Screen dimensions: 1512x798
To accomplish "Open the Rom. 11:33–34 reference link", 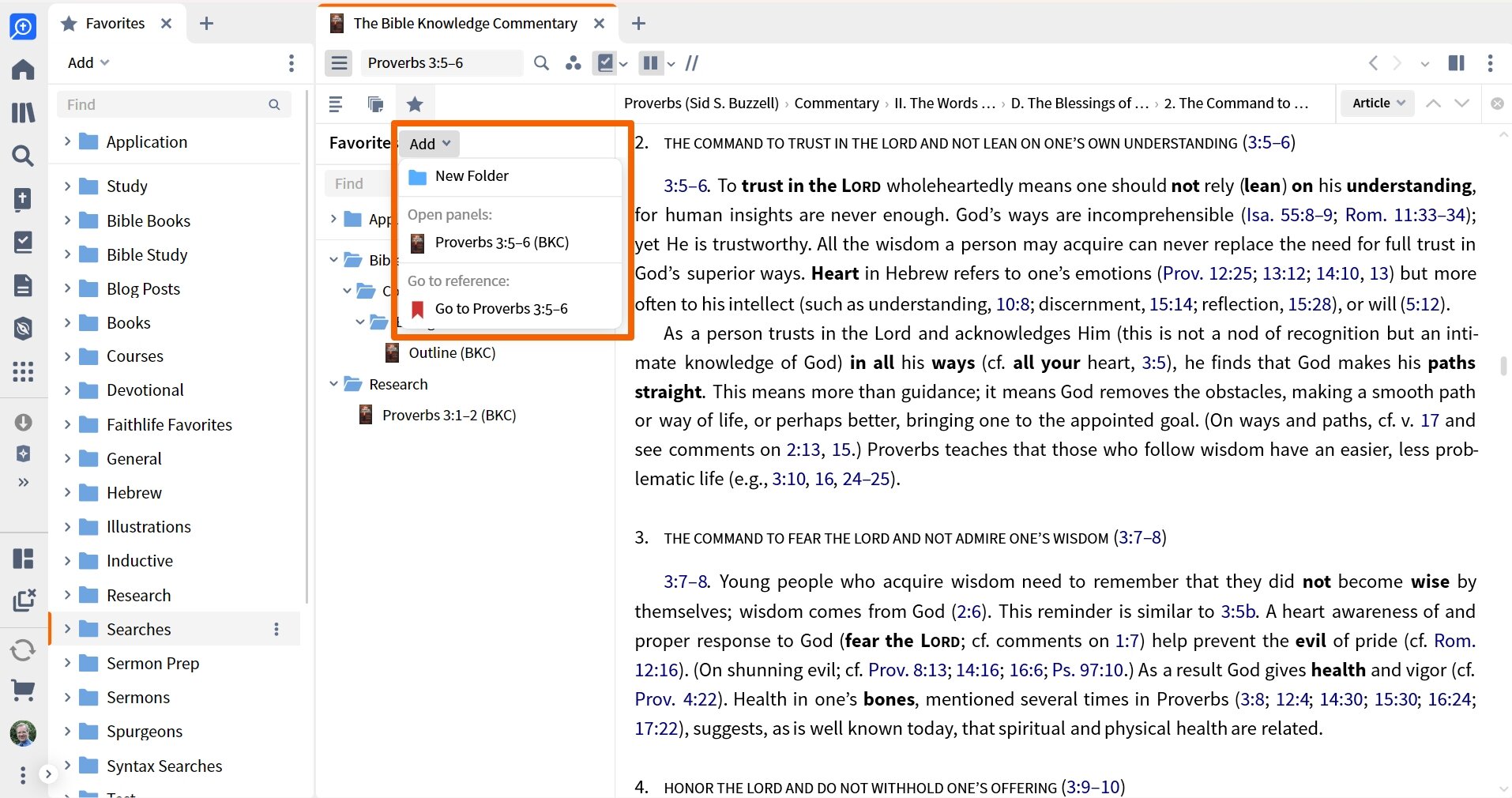I will point(1405,215).
